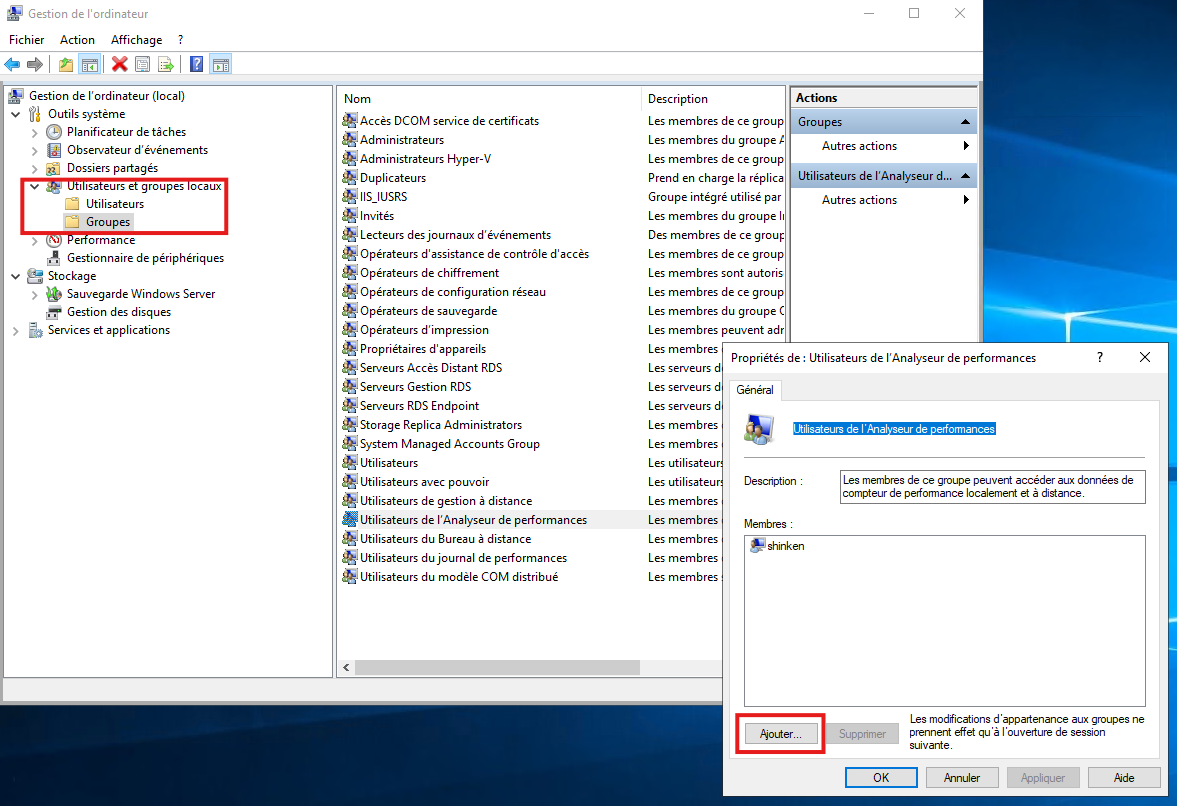Expand the Services et applications node
The width and height of the screenshot is (1177, 806).
click(x=16, y=330)
